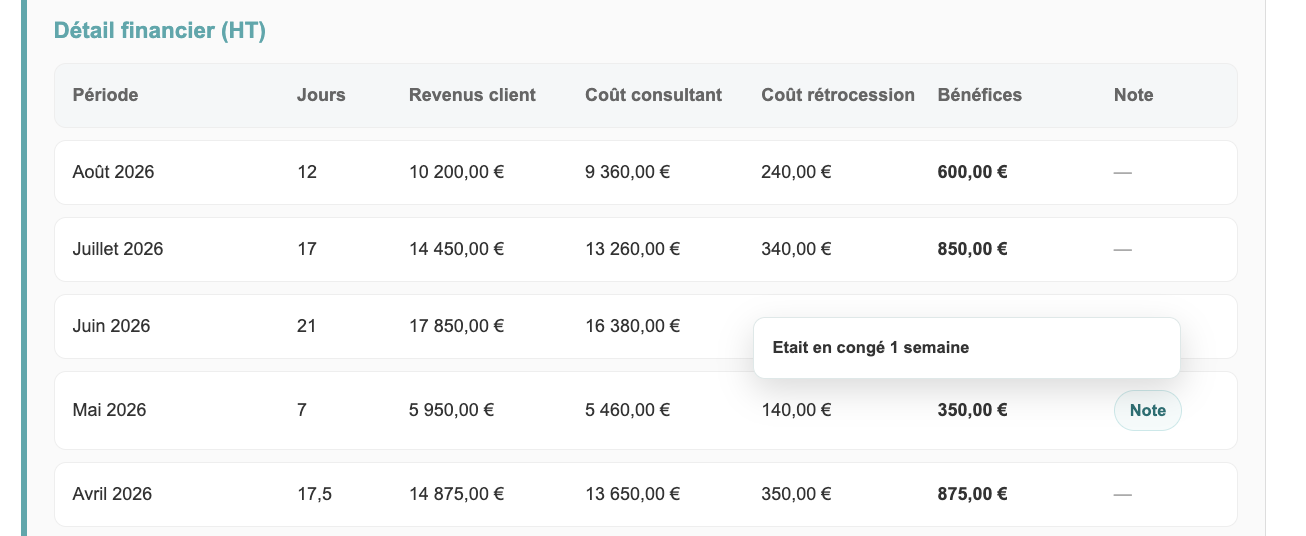The height and width of the screenshot is (536, 1306).
Task: Click the 17 days value for Juillet 2026
Action: [307, 249]
